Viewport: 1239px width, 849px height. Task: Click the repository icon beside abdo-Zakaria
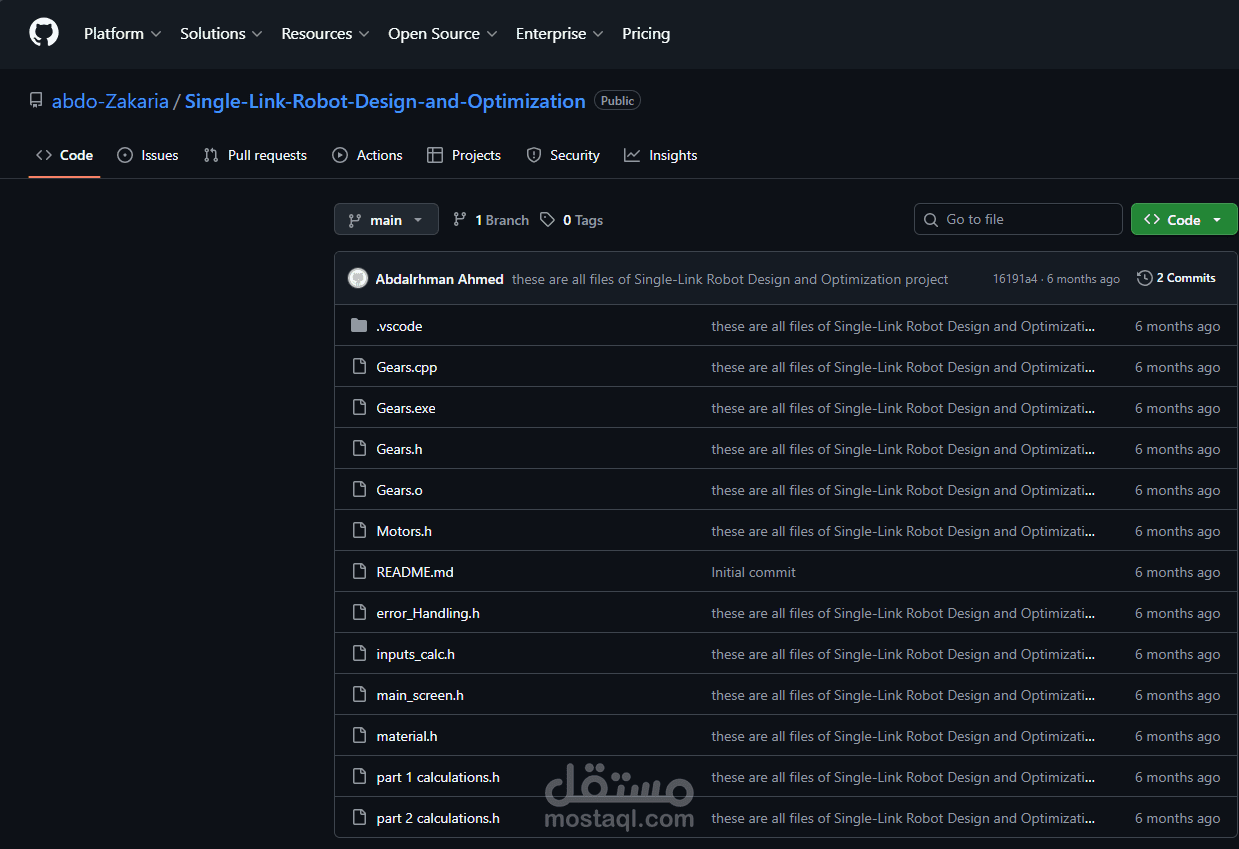point(36,101)
